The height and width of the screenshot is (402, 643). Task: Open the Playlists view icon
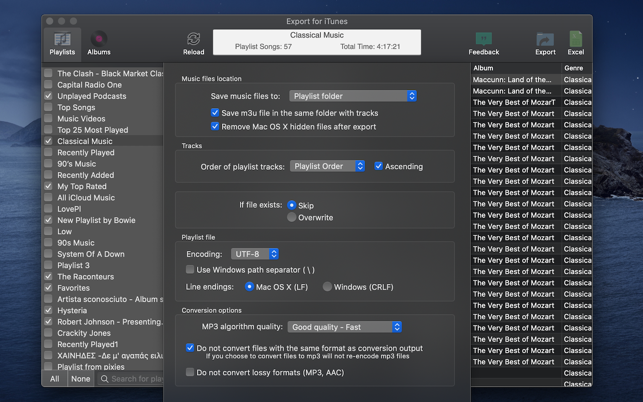(62, 39)
